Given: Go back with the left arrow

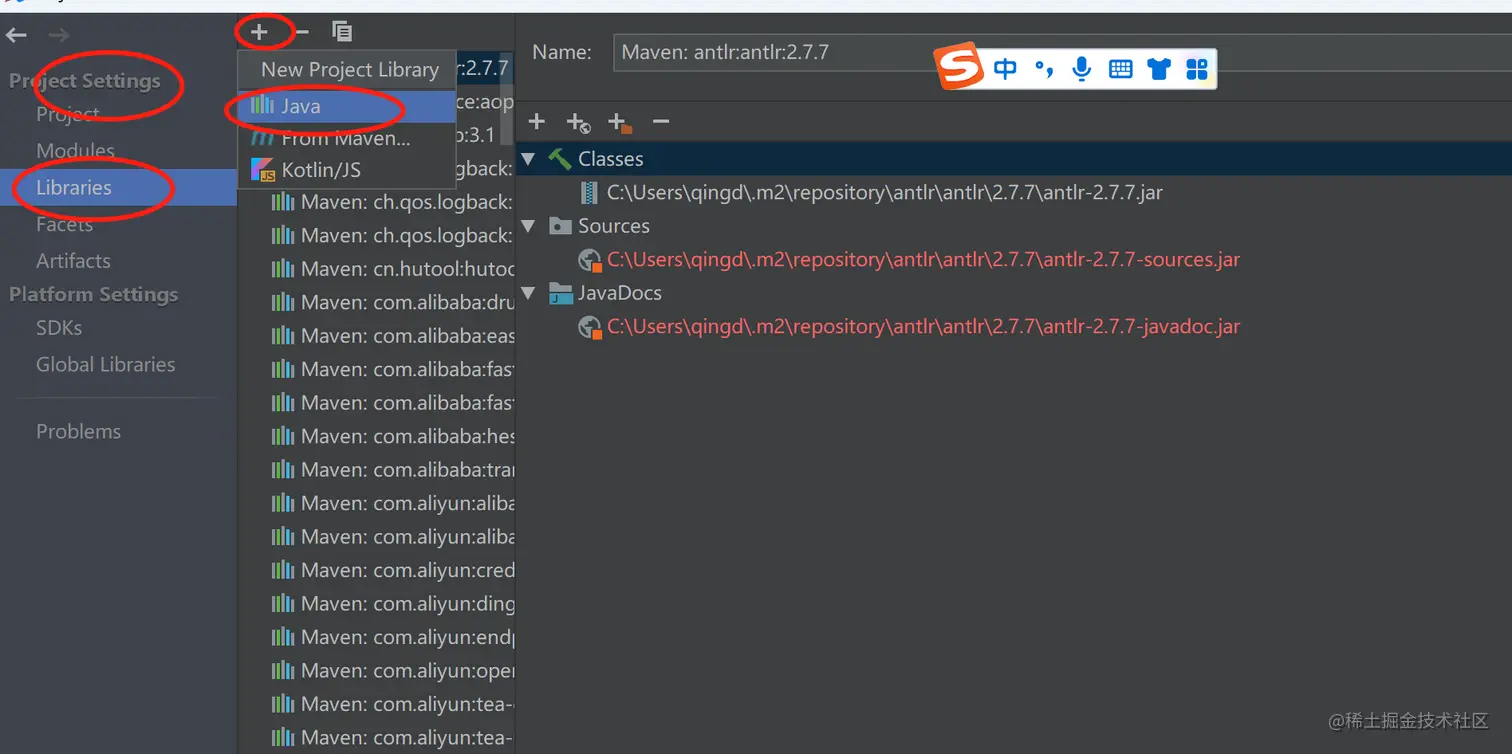Looking at the screenshot, I should click(16, 36).
